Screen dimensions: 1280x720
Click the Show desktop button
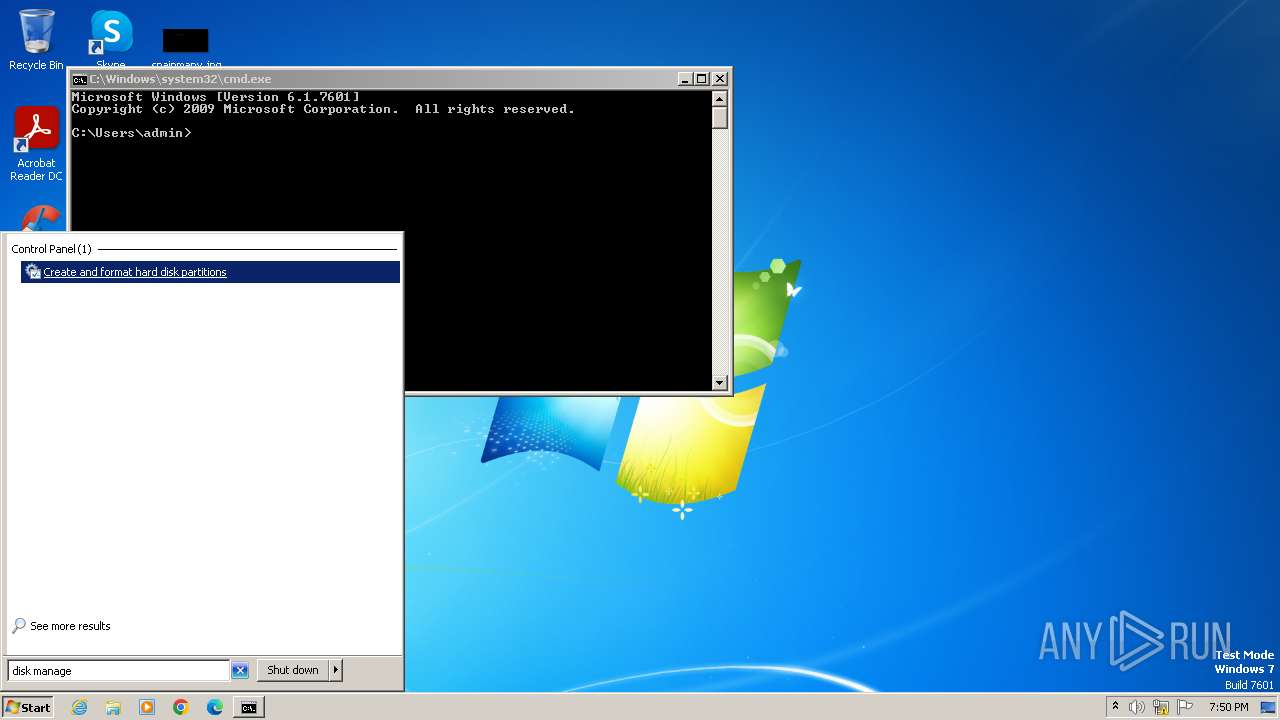[x=1268, y=707]
